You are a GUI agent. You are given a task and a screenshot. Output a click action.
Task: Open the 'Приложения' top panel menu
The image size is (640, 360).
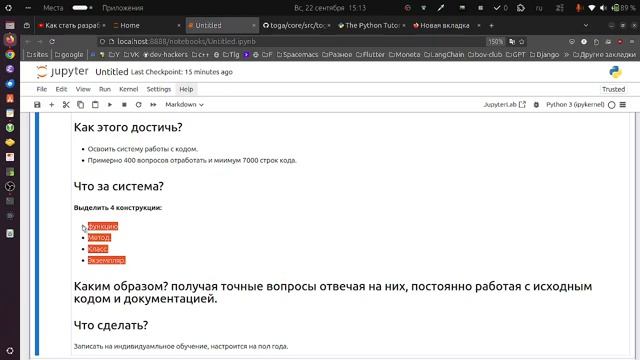(x=122, y=8)
